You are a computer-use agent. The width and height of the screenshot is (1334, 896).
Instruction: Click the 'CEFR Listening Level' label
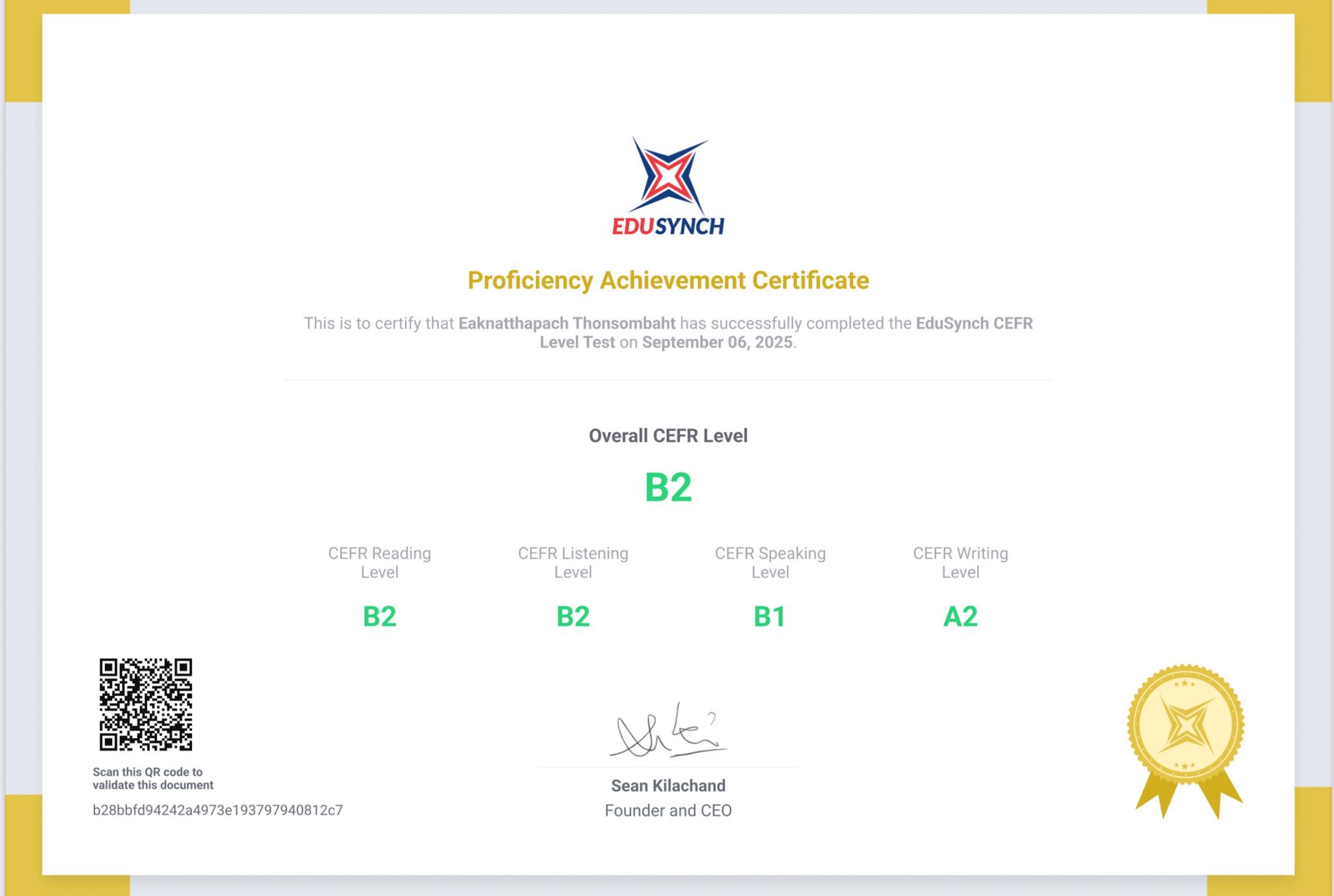point(573,563)
